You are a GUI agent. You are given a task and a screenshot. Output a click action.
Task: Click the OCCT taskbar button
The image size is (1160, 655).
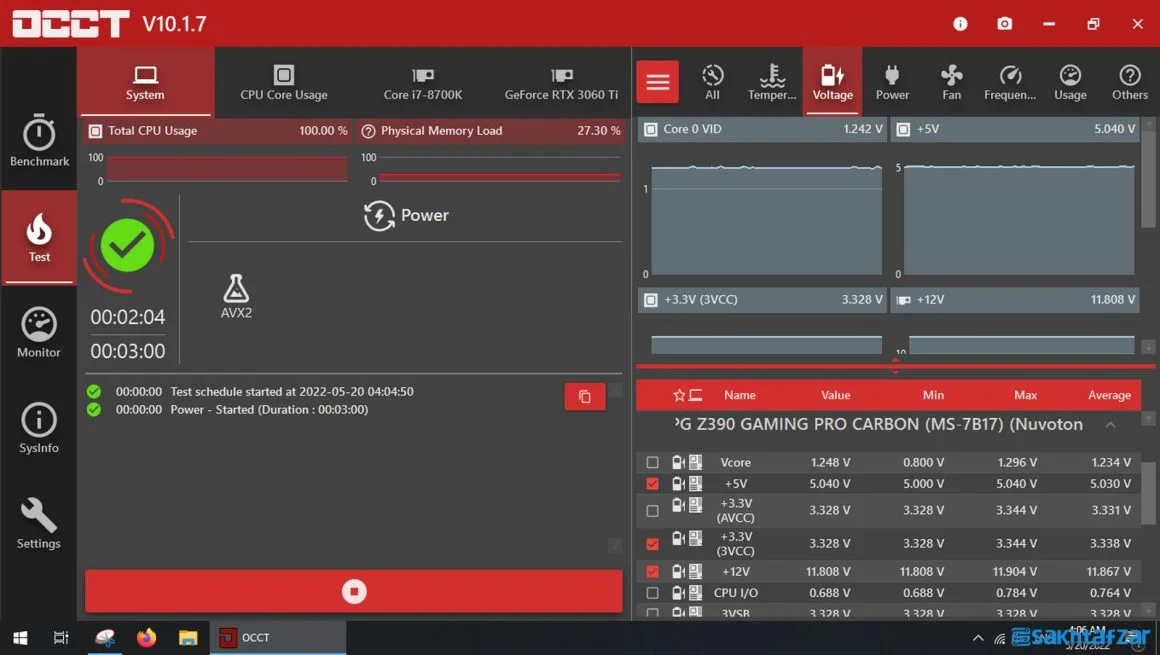coord(277,637)
